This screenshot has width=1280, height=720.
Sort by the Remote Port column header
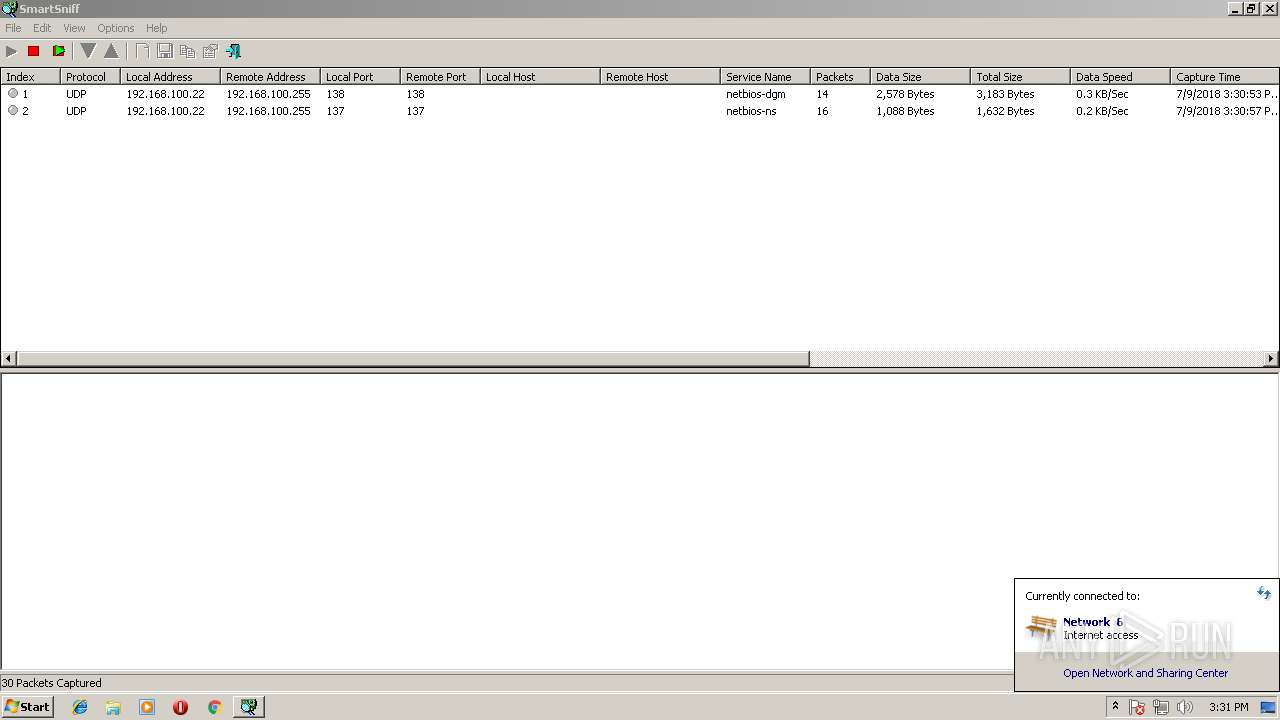[x=440, y=77]
